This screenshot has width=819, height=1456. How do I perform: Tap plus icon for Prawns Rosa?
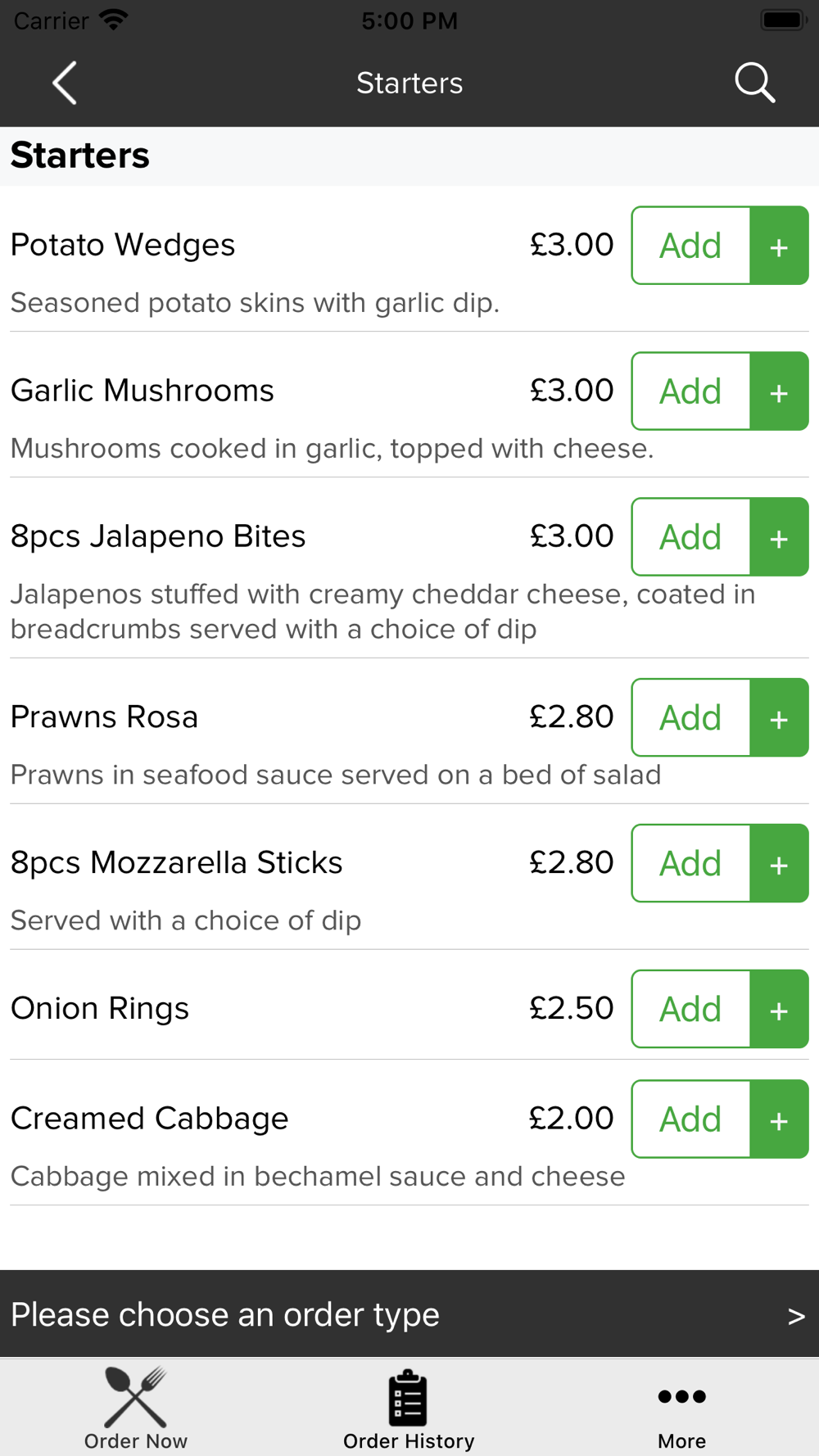click(780, 717)
